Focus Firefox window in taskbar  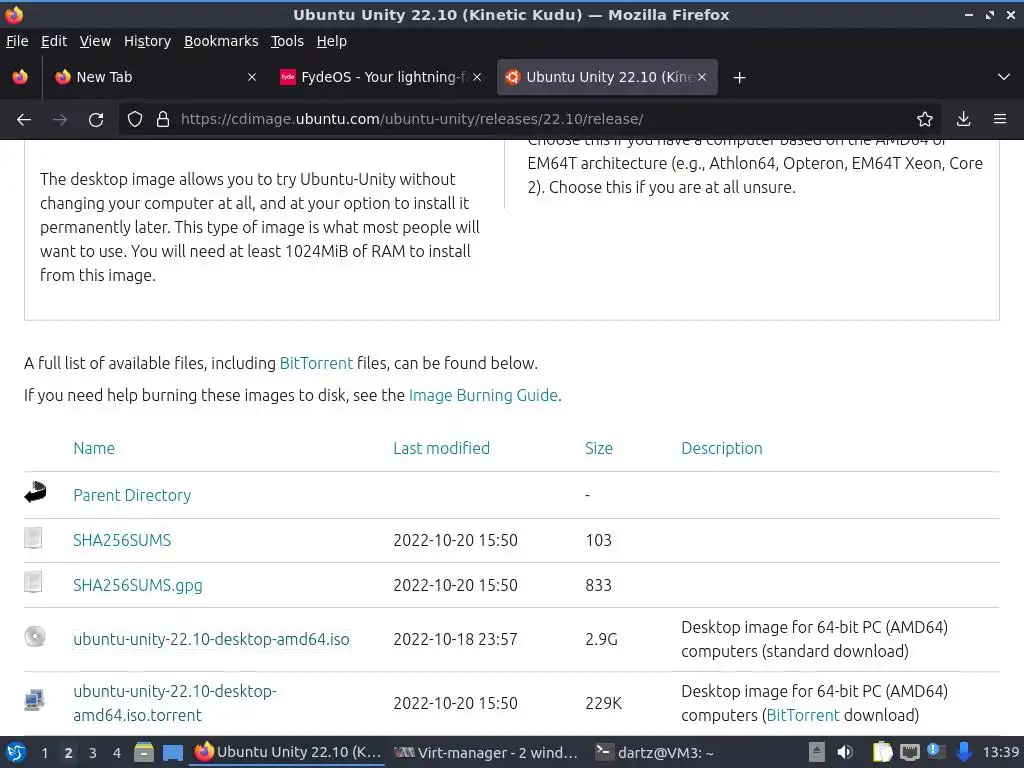(x=288, y=752)
